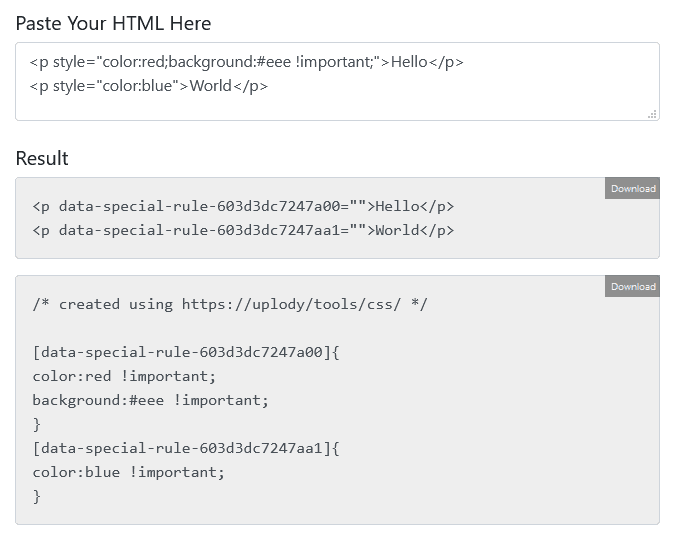Click the Hello paragraph line in HTML result
Screen dimensions: 677x545
point(243,207)
